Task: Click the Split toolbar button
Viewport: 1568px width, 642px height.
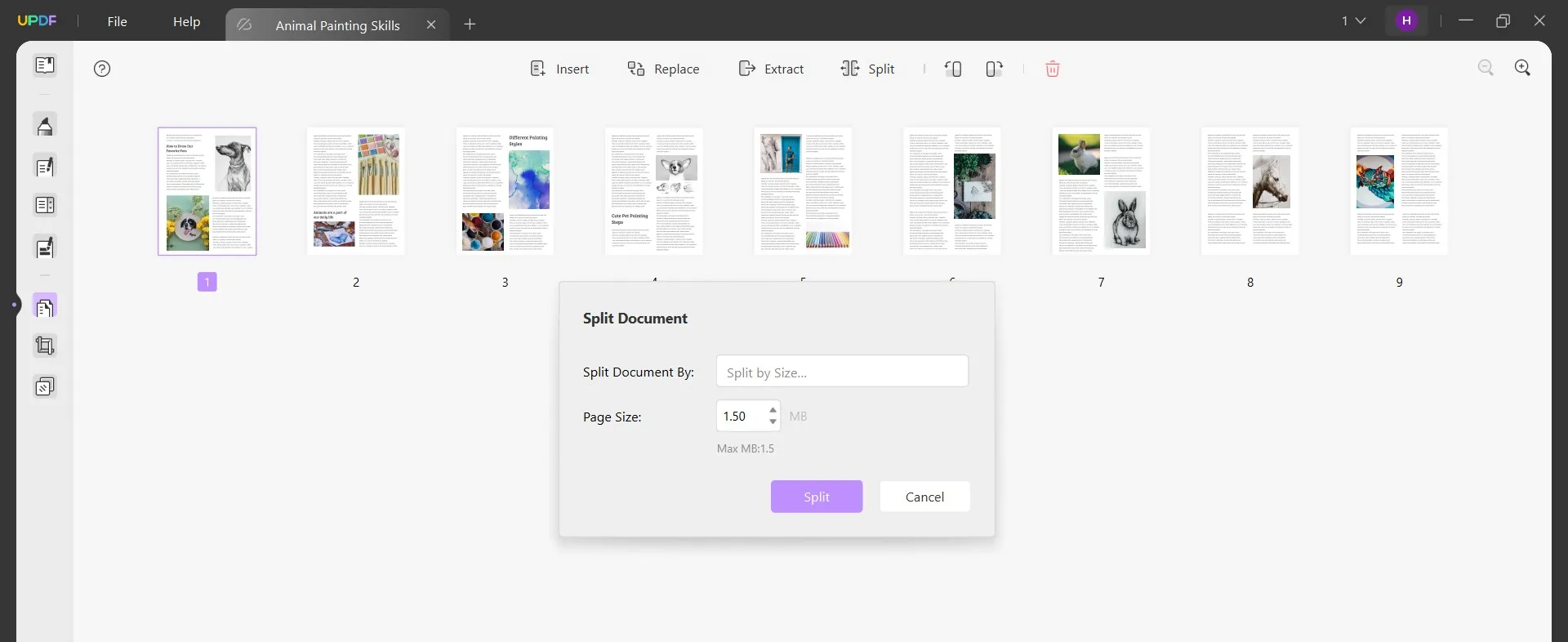Action: click(868, 69)
